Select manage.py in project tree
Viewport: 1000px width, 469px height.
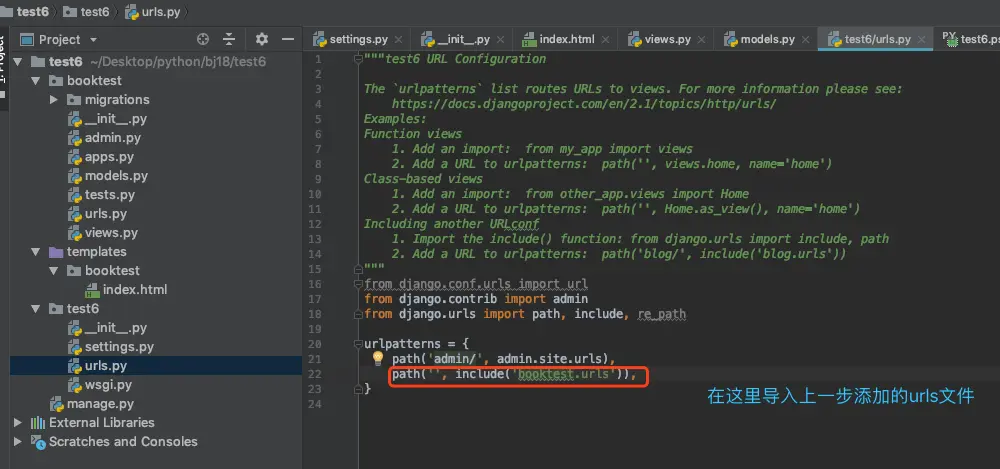[x=100, y=404]
